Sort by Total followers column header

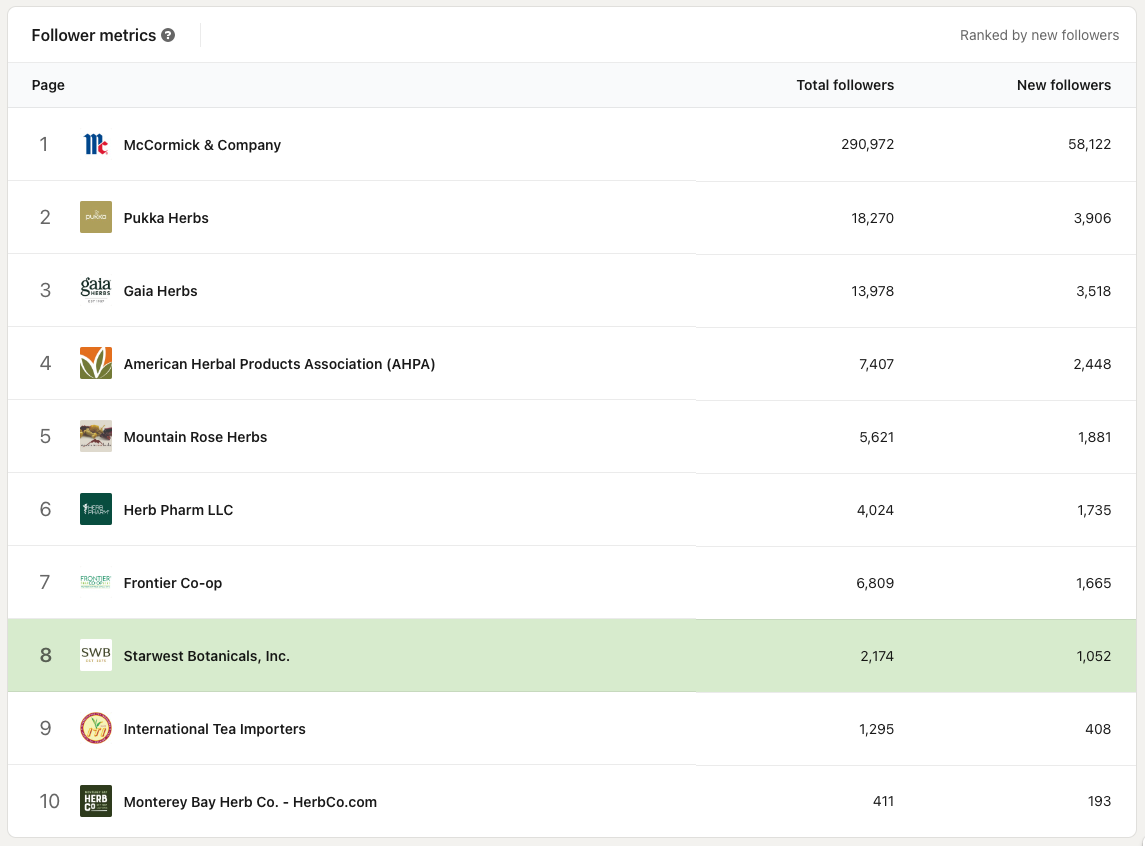(845, 85)
